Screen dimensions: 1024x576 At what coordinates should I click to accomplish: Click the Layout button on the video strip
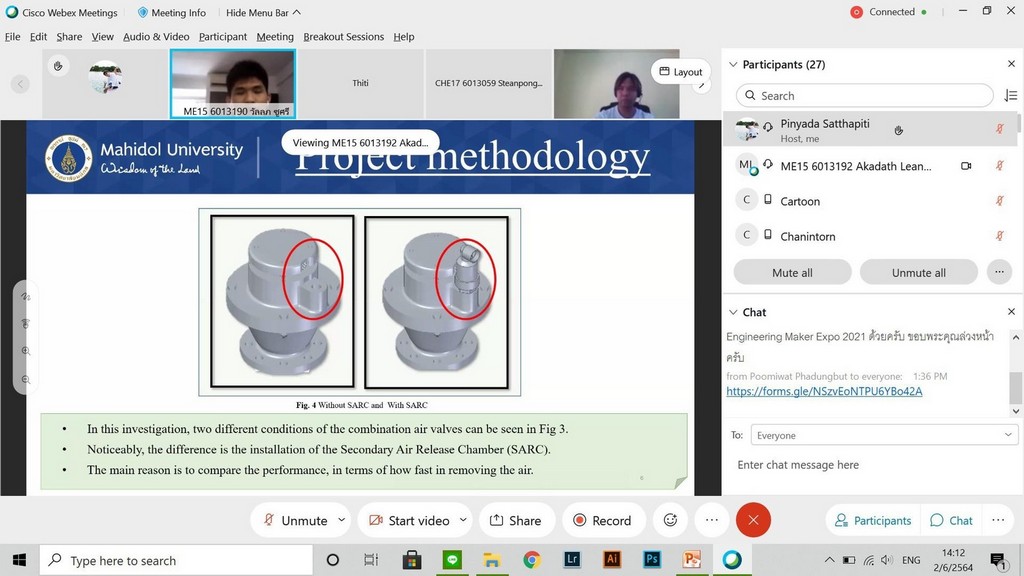[x=679, y=72]
